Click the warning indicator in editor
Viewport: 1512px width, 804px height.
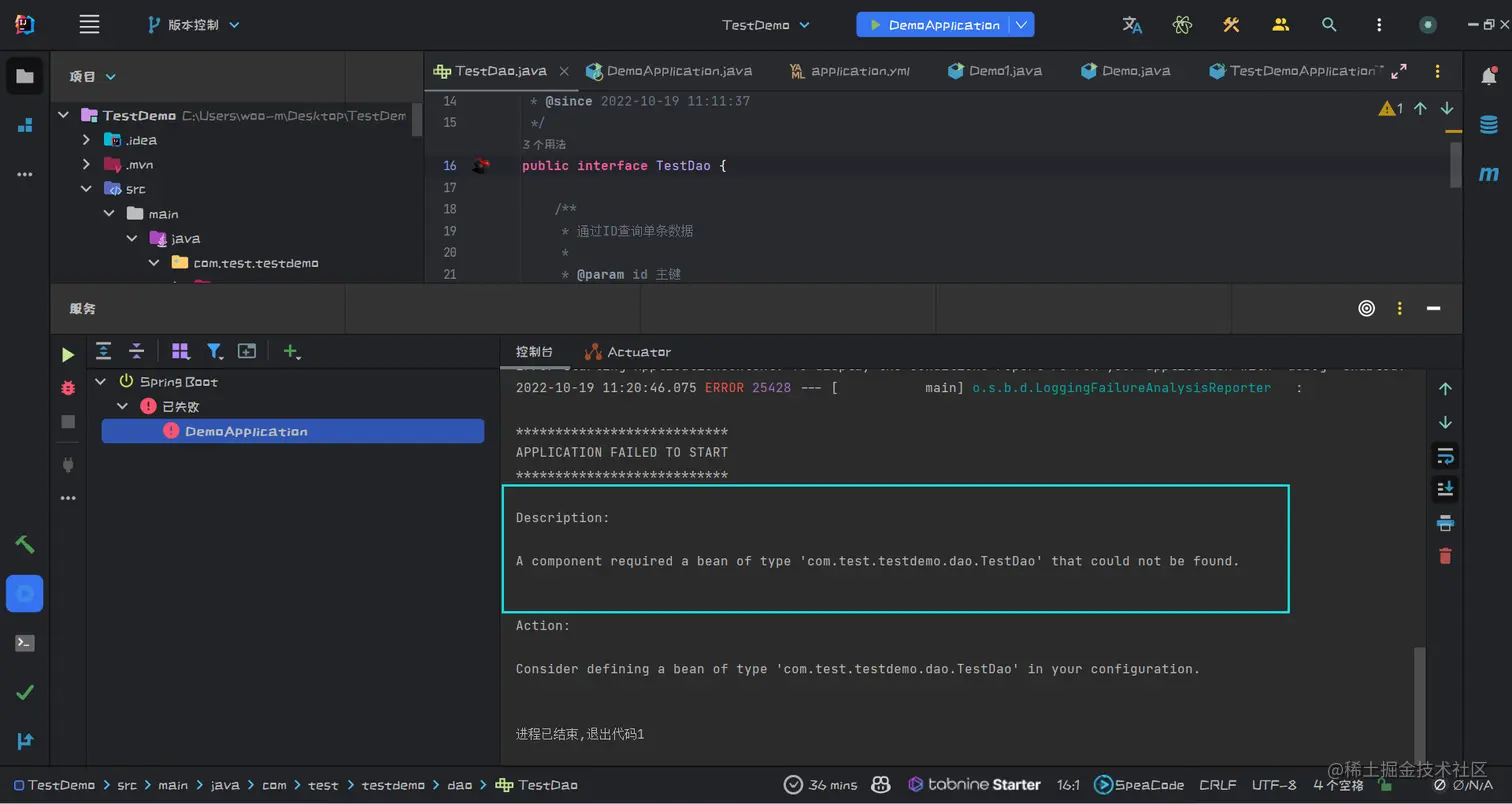[1390, 108]
